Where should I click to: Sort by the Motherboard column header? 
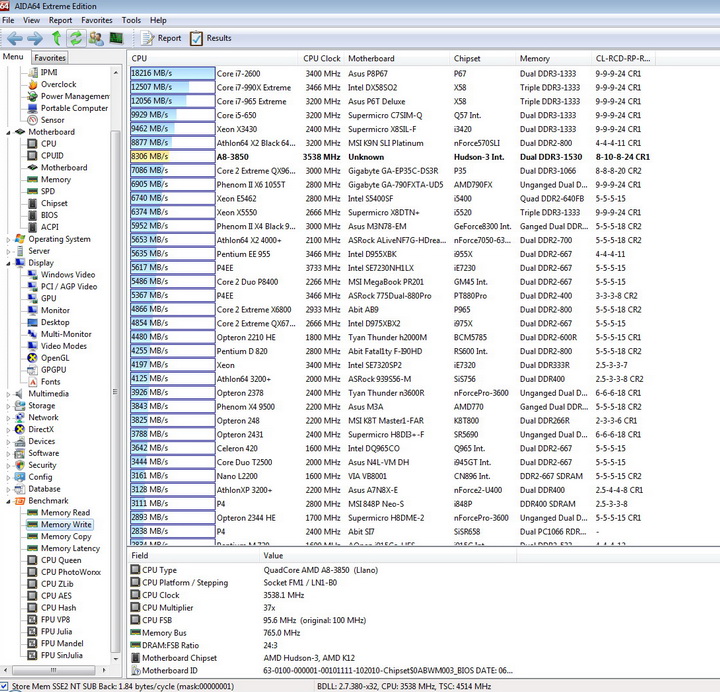point(397,58)
